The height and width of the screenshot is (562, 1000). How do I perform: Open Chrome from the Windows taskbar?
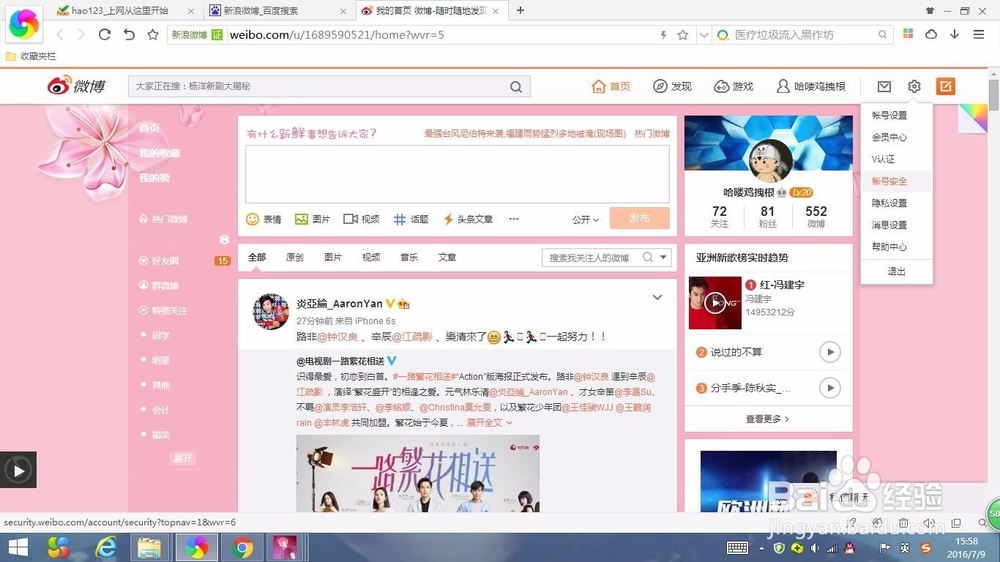242,547
